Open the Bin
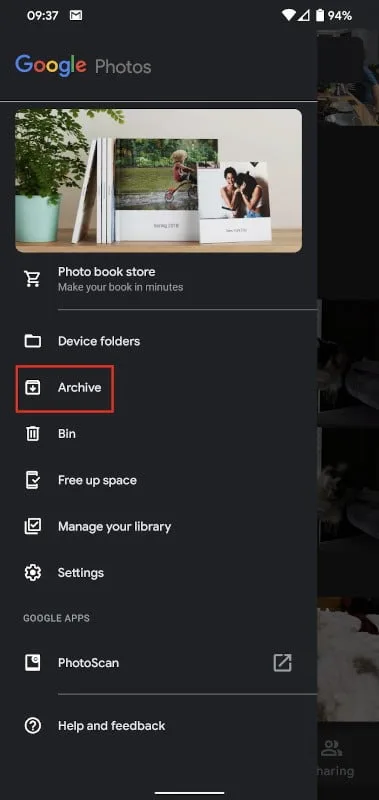The height and width of the screenshot is (800, 379). (159, 434)
